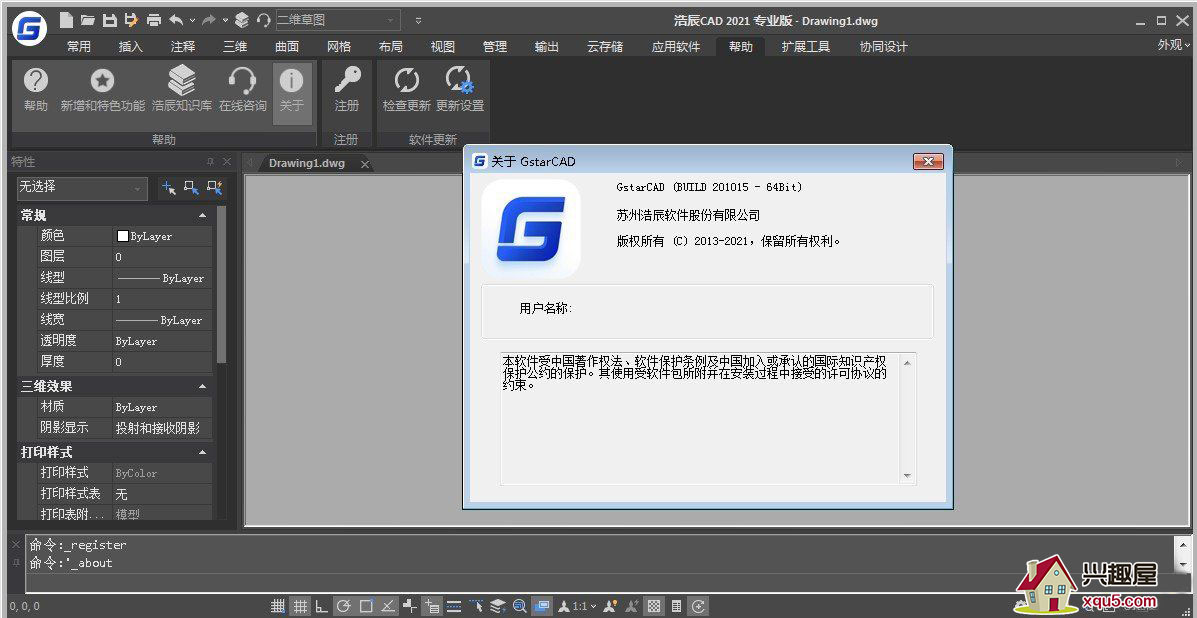Screen dimensions: 1197x618
Task: Collapse the 三维效果 section
Action: [202, 387]
